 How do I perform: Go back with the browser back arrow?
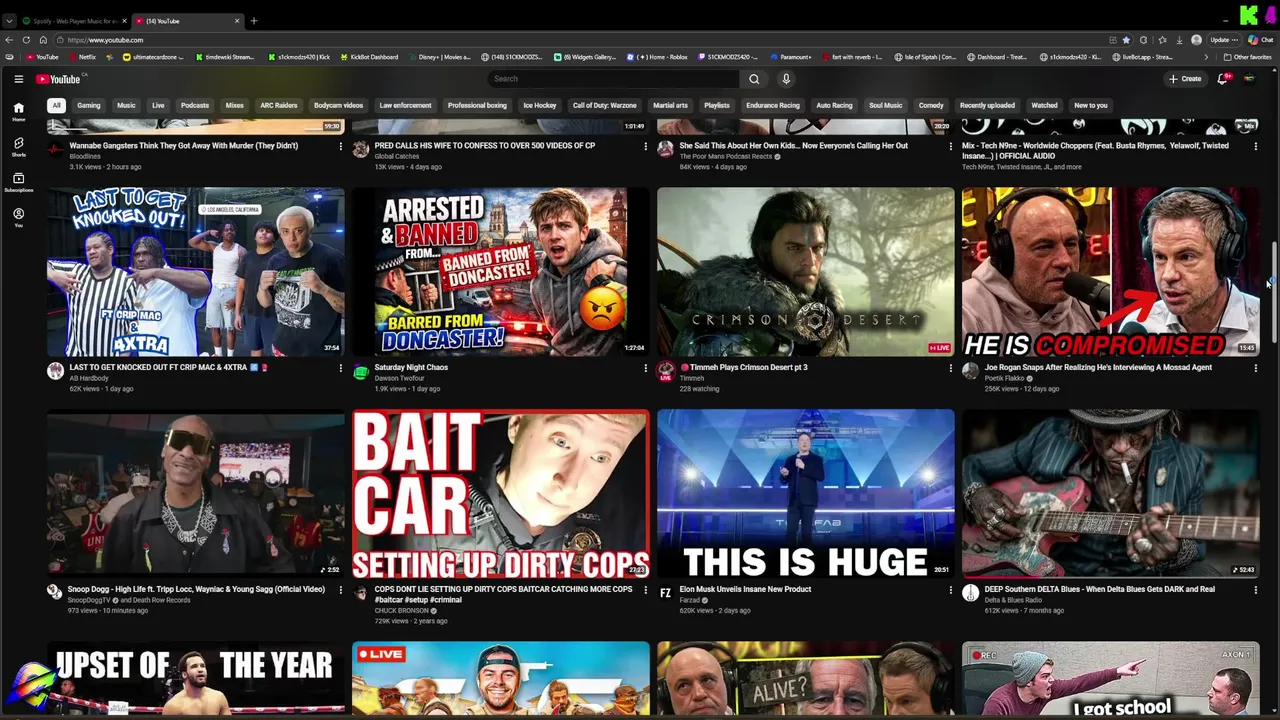9,40
